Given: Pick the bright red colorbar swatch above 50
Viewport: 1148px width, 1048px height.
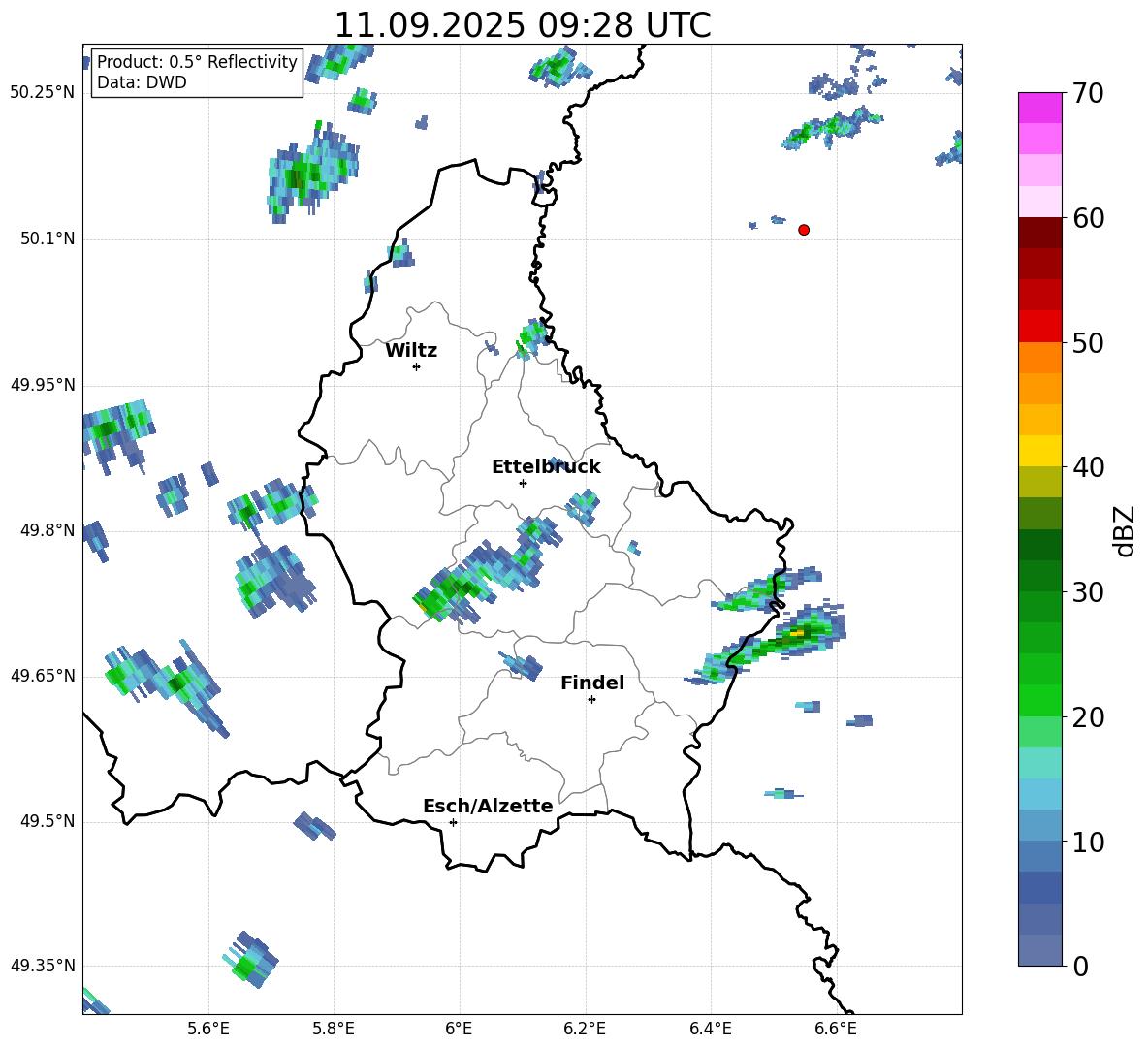Looking at the screenshot, I should tap(1040, 326).
